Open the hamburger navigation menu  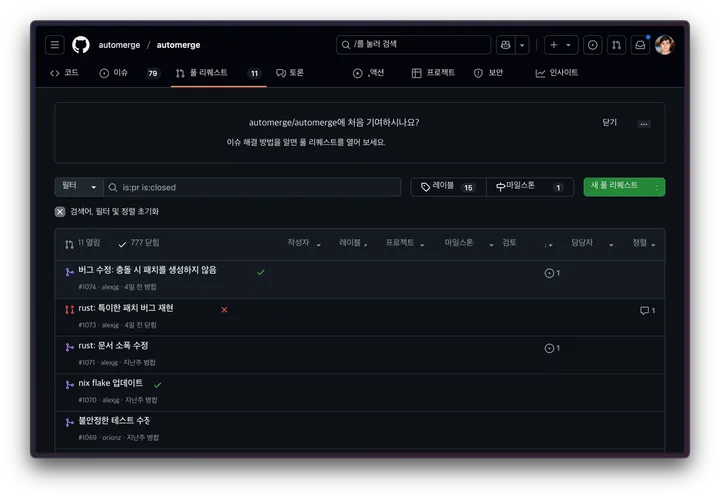click(x=55, y=45)
